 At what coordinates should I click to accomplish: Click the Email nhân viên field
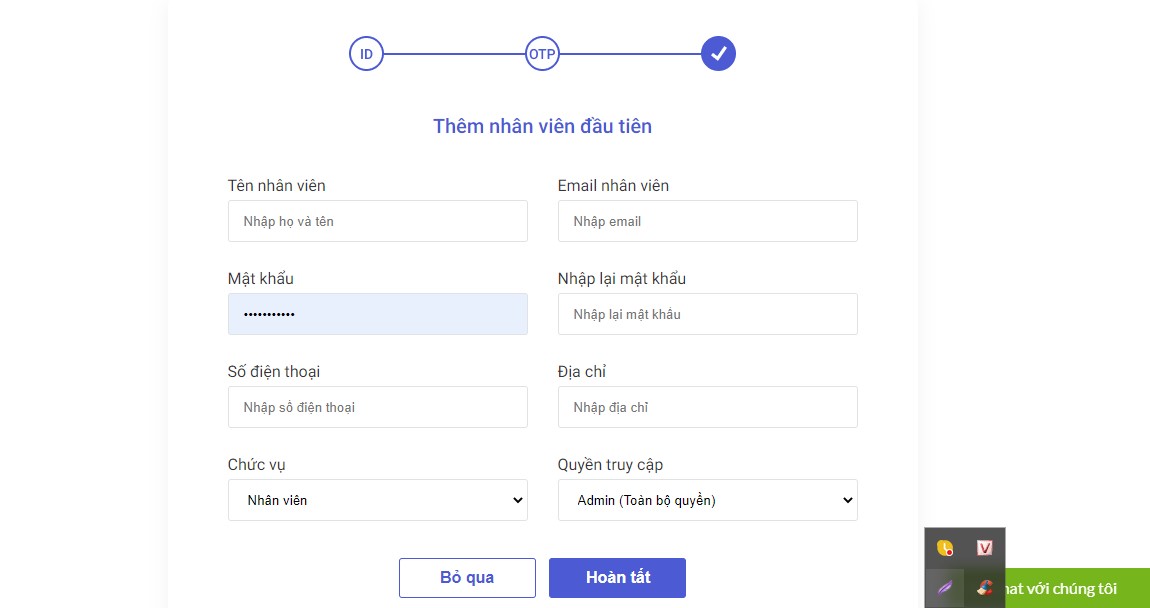(x=707, y=221)
